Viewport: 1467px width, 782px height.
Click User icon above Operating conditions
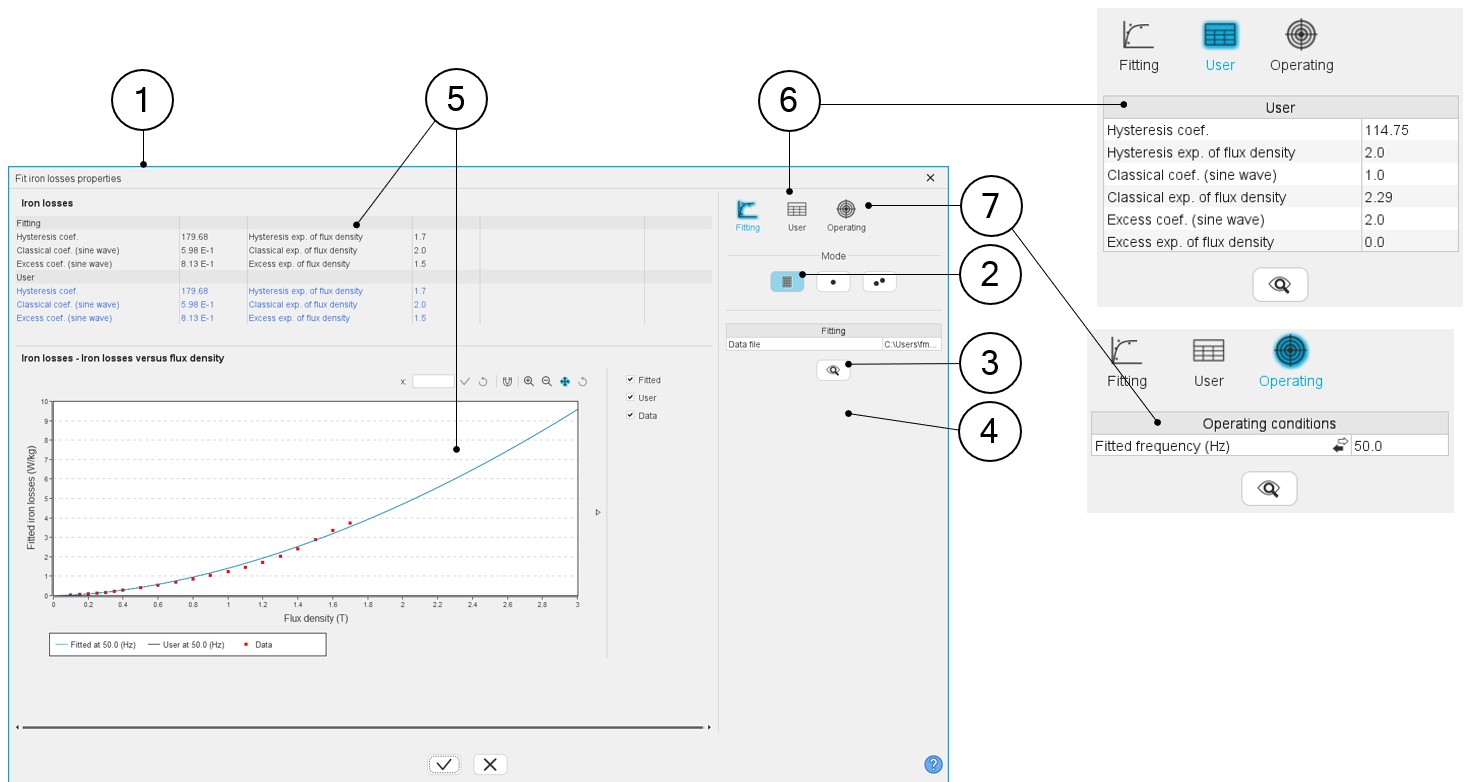(x=1208, y=363)
